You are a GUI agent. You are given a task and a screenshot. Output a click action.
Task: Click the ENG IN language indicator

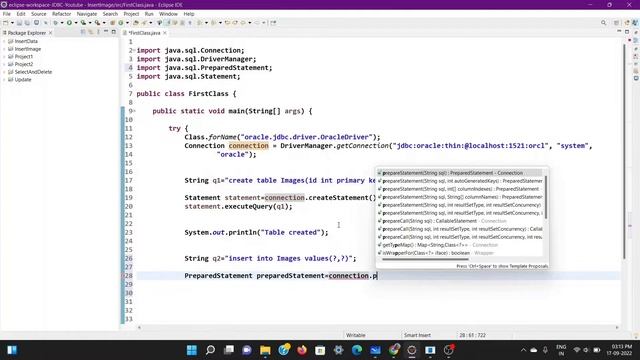click(561, 350)
